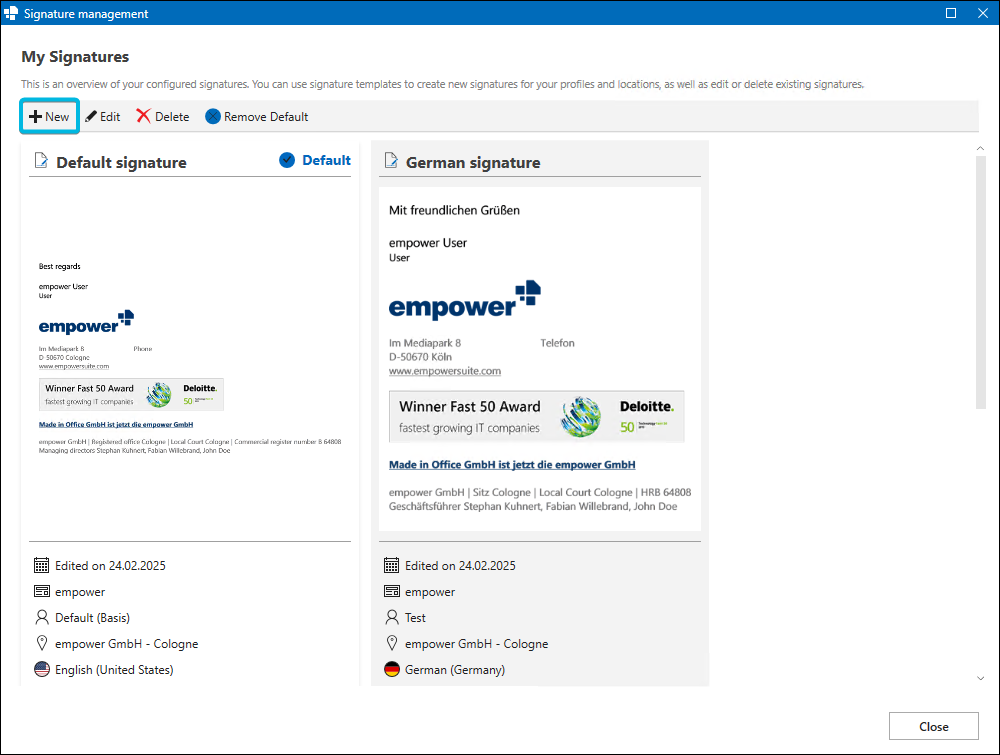Click template icon beside empower, Default card
Image resolution: width=1000 pixels, height=755 pixels.
point(41,592)
